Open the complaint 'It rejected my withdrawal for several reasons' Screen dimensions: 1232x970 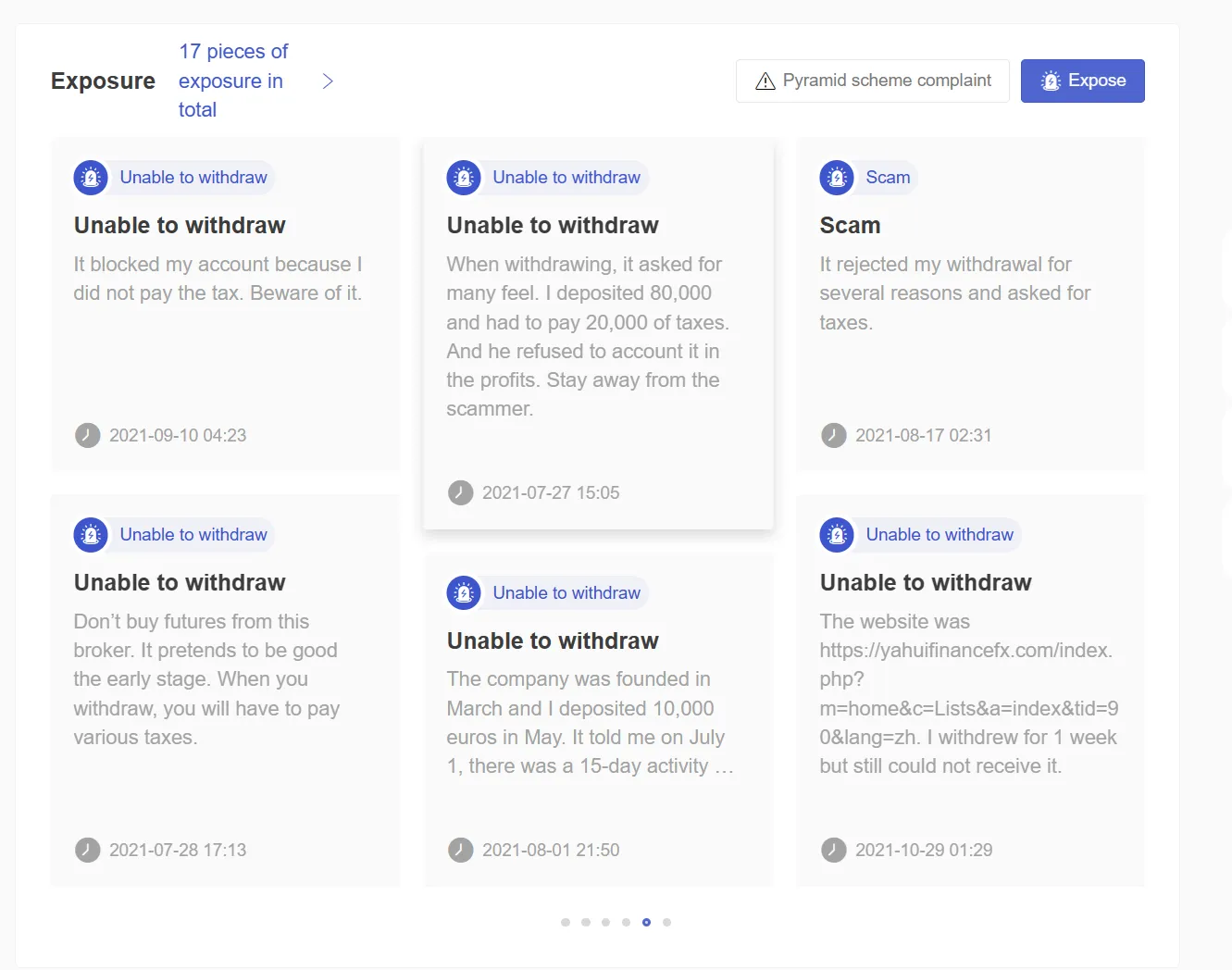tap(955, 293)
